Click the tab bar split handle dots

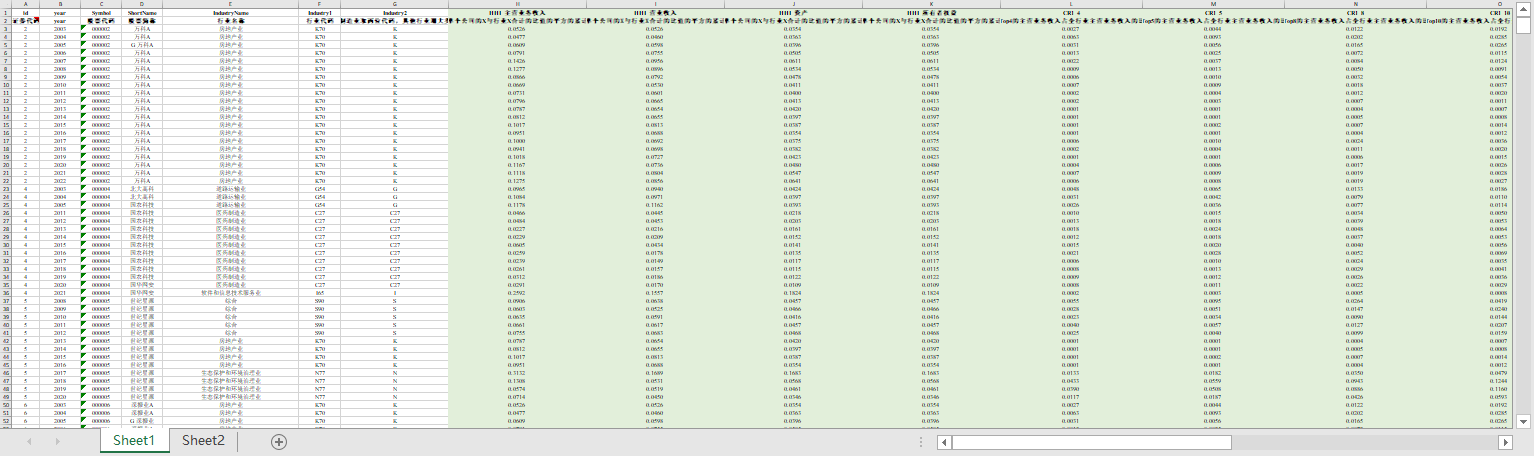tap(920, 441)
